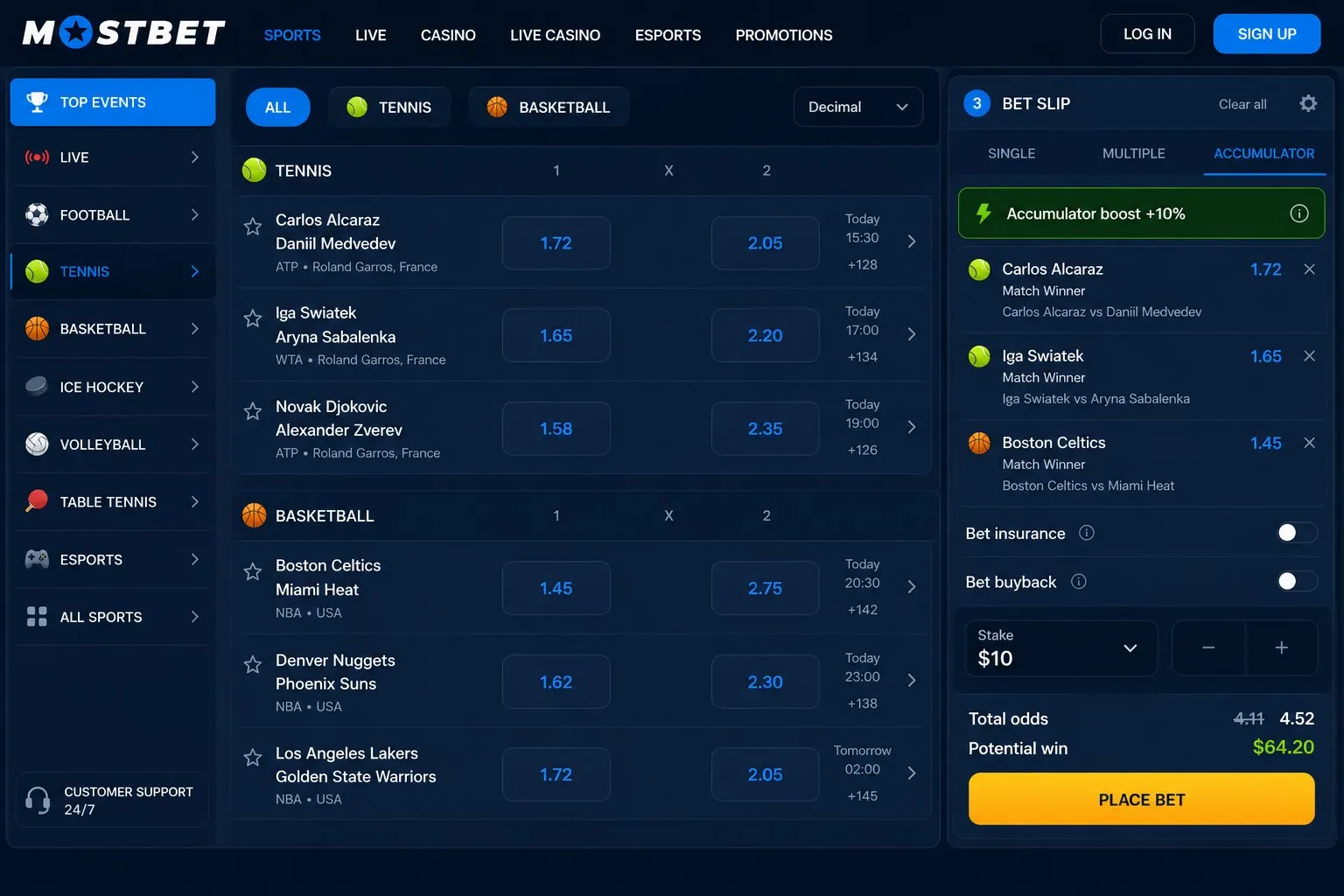1344x896 pixels.
Task: Click the Log In button
Action: (1147, 34)
